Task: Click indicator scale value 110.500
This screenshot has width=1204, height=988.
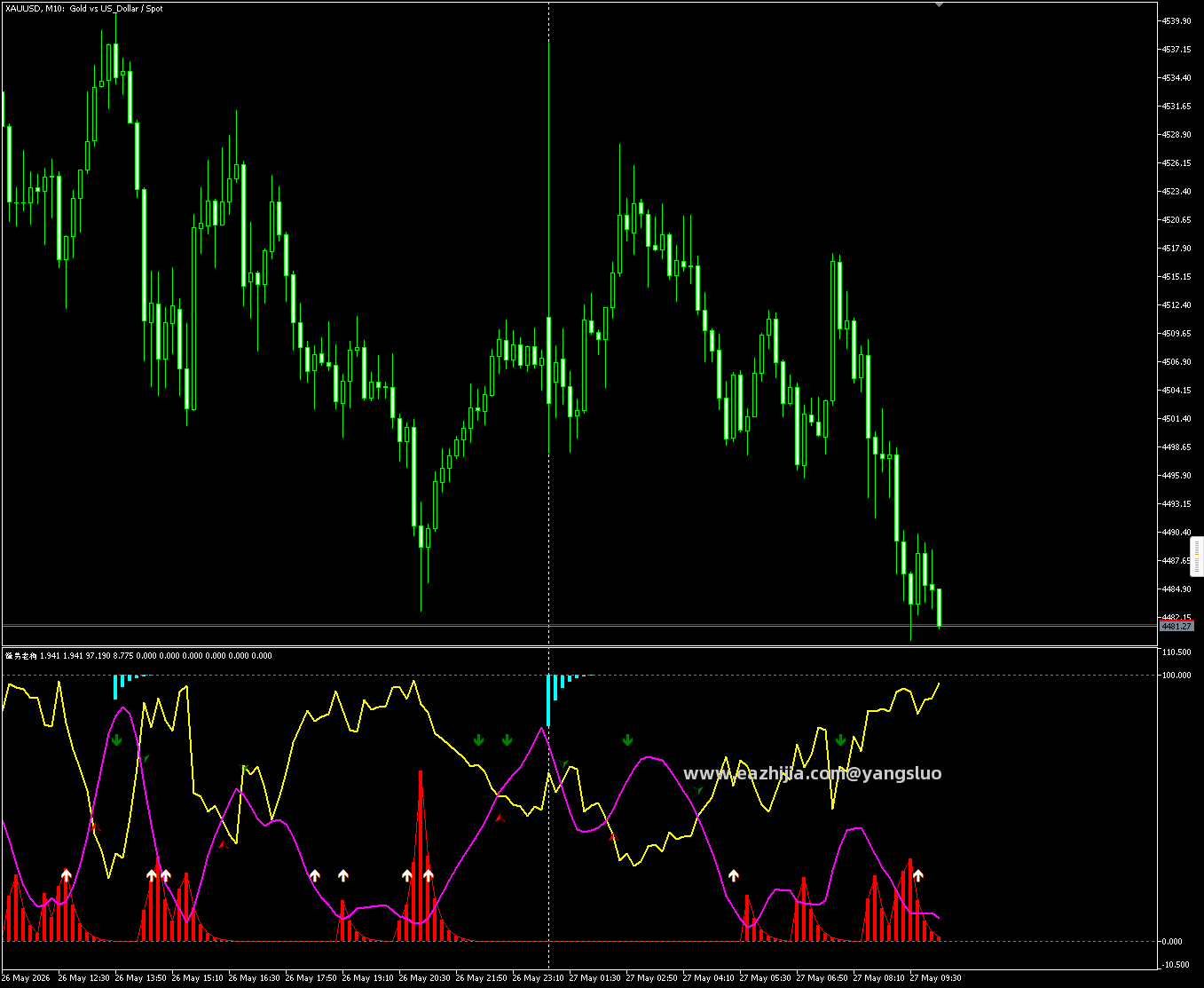Action: coord(1176,652)
